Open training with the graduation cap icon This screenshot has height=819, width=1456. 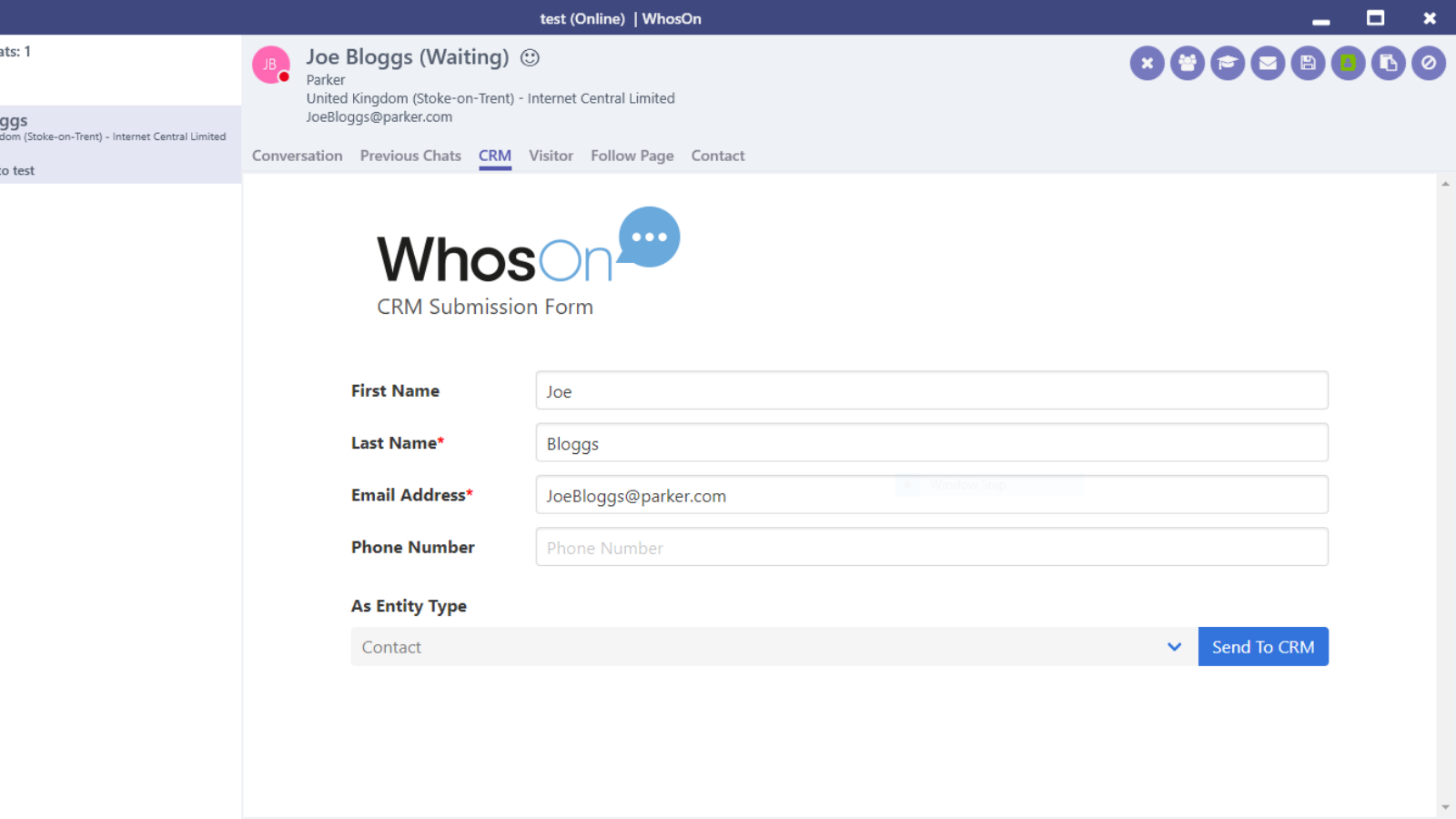[1227, 63]
